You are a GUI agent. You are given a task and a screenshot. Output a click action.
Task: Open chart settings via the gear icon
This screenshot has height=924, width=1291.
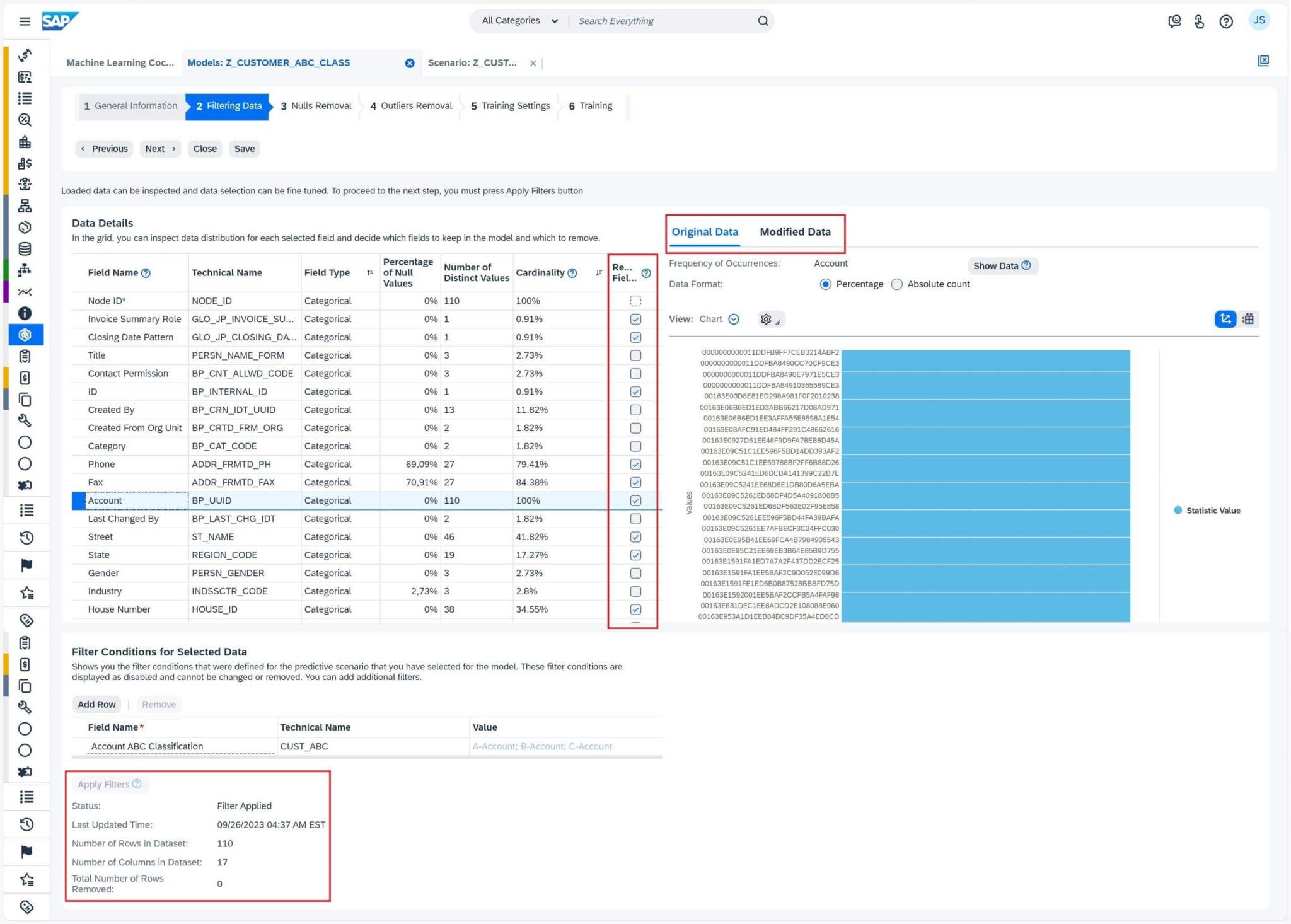click(x=767, y=319)
